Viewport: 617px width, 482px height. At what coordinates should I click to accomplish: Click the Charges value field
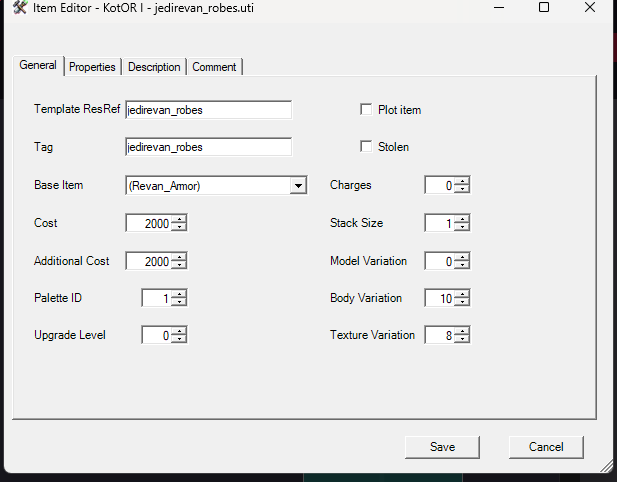coord(440,185)
